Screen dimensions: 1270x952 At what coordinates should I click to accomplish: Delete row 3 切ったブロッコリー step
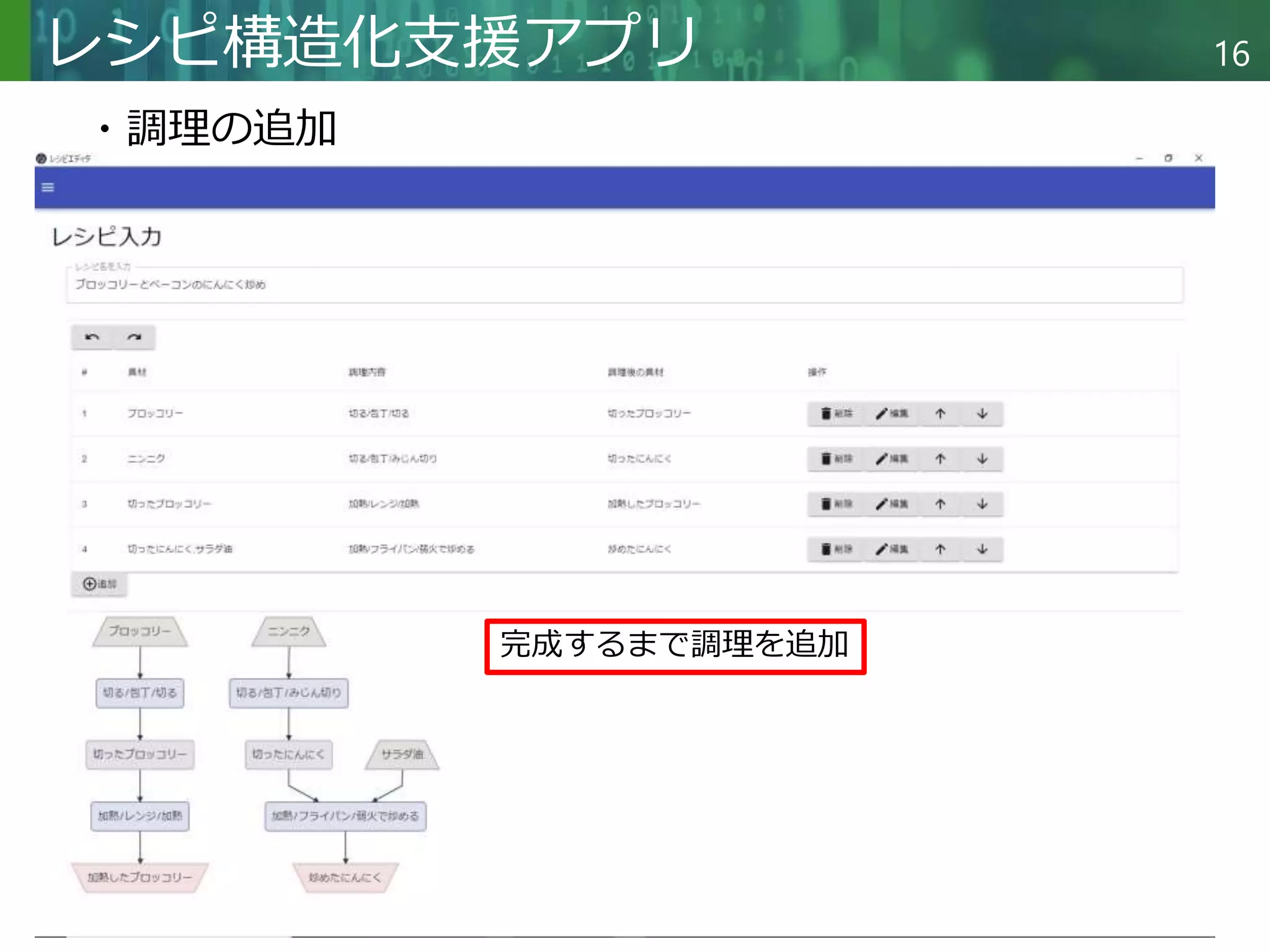click(x=837, y=504)
